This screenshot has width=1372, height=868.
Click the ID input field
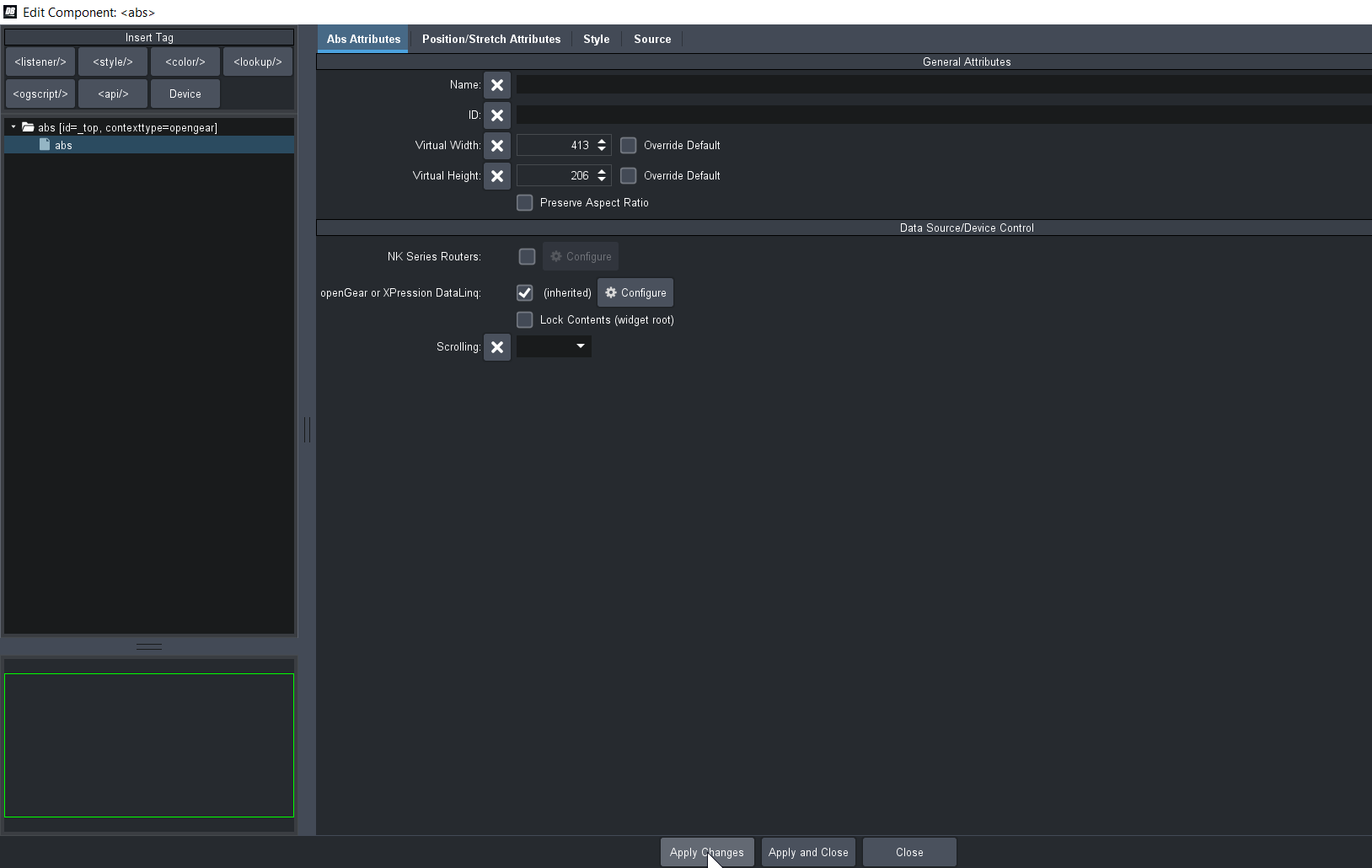pyautogui.click(x=944, y=115)
